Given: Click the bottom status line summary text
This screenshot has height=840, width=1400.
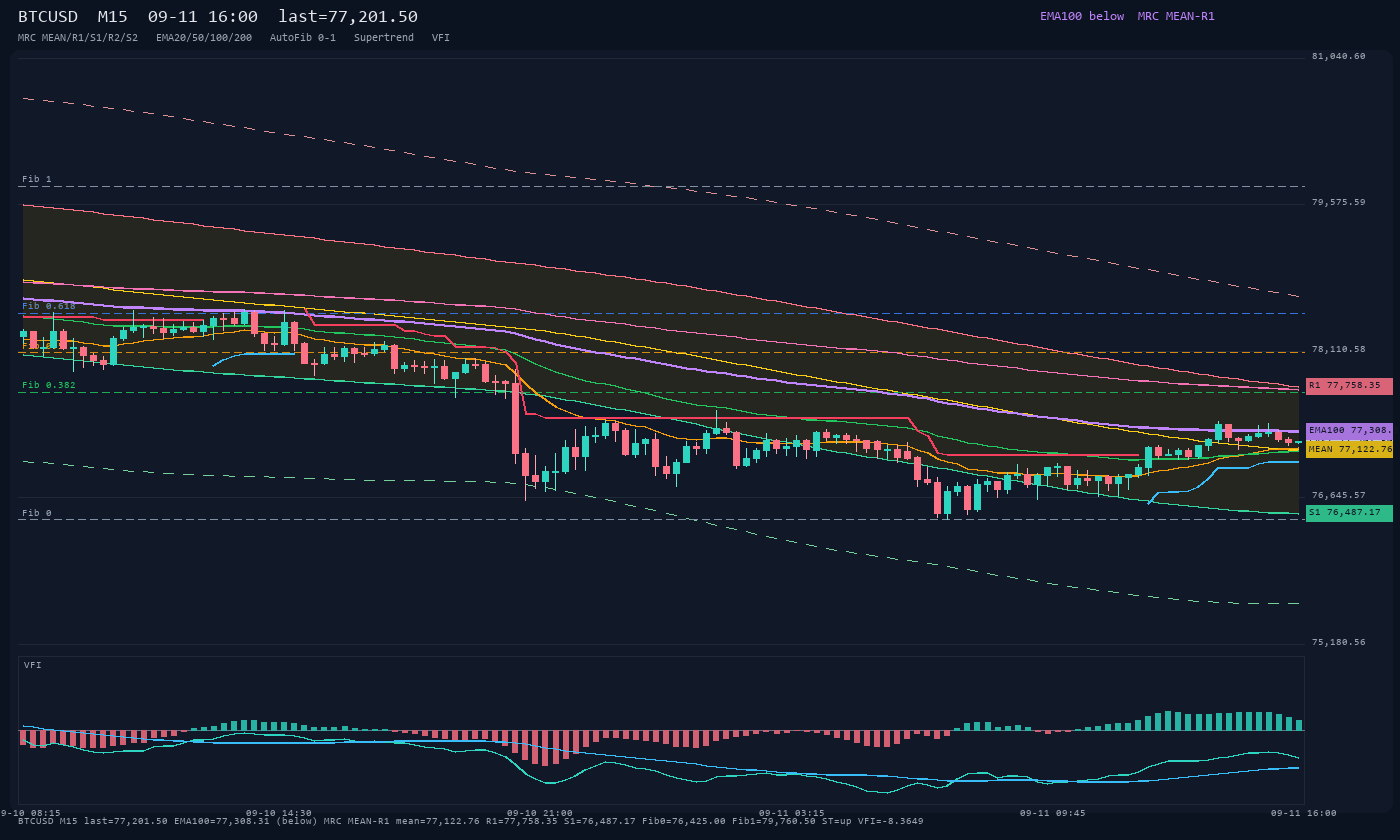Looking at the screenshot, I should point(471,821).
